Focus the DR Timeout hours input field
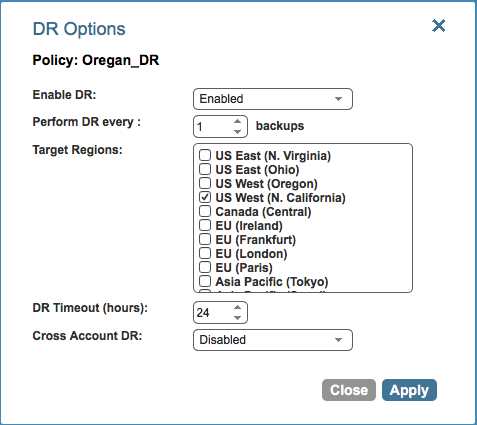Image resolution: width=477 pixels, height=425 pixels. (x=213, y=313)
